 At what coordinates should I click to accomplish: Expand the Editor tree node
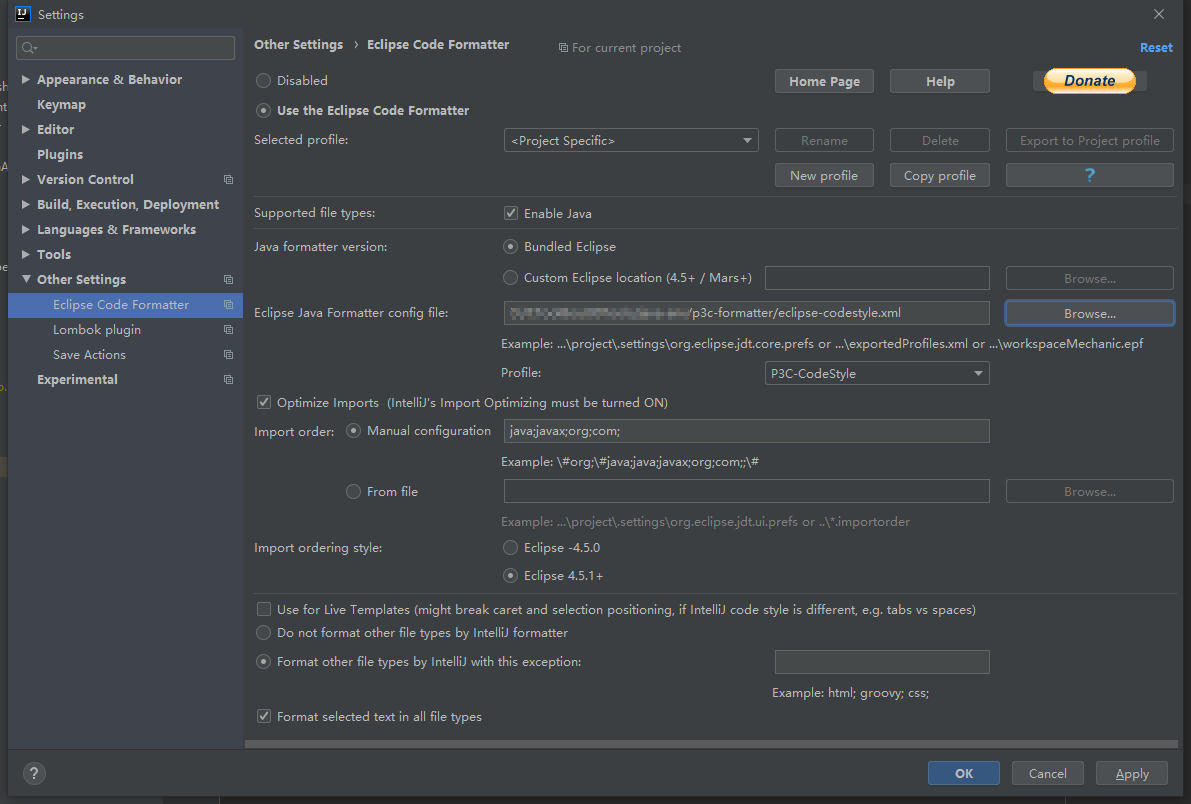26,129
